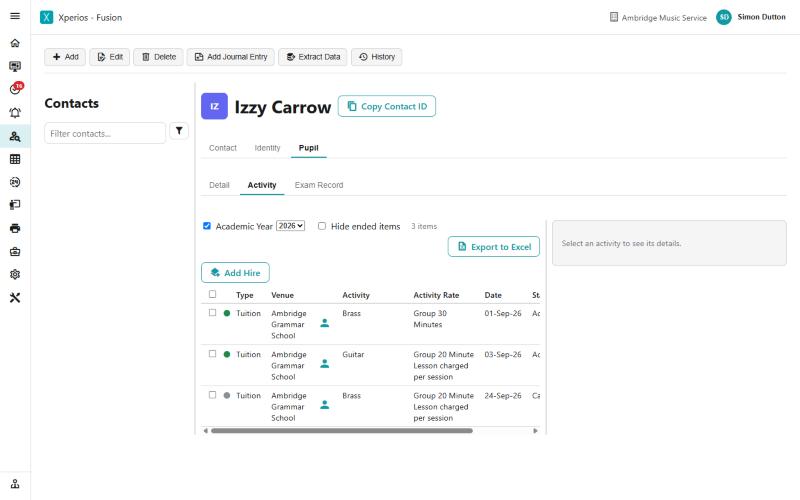The image size is (800, 500).
Task: Click person icon in Guitar row
Action: pos(324,364)
